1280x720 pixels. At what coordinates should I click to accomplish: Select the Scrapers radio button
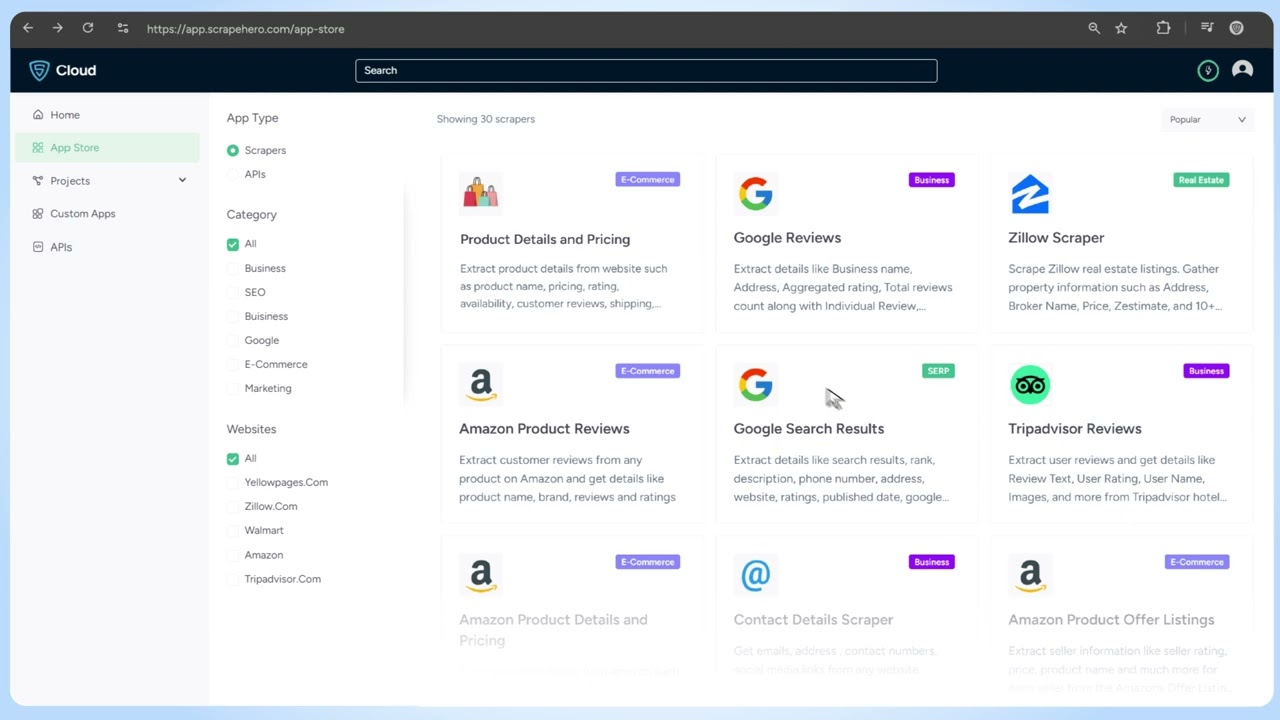[233, 150]
